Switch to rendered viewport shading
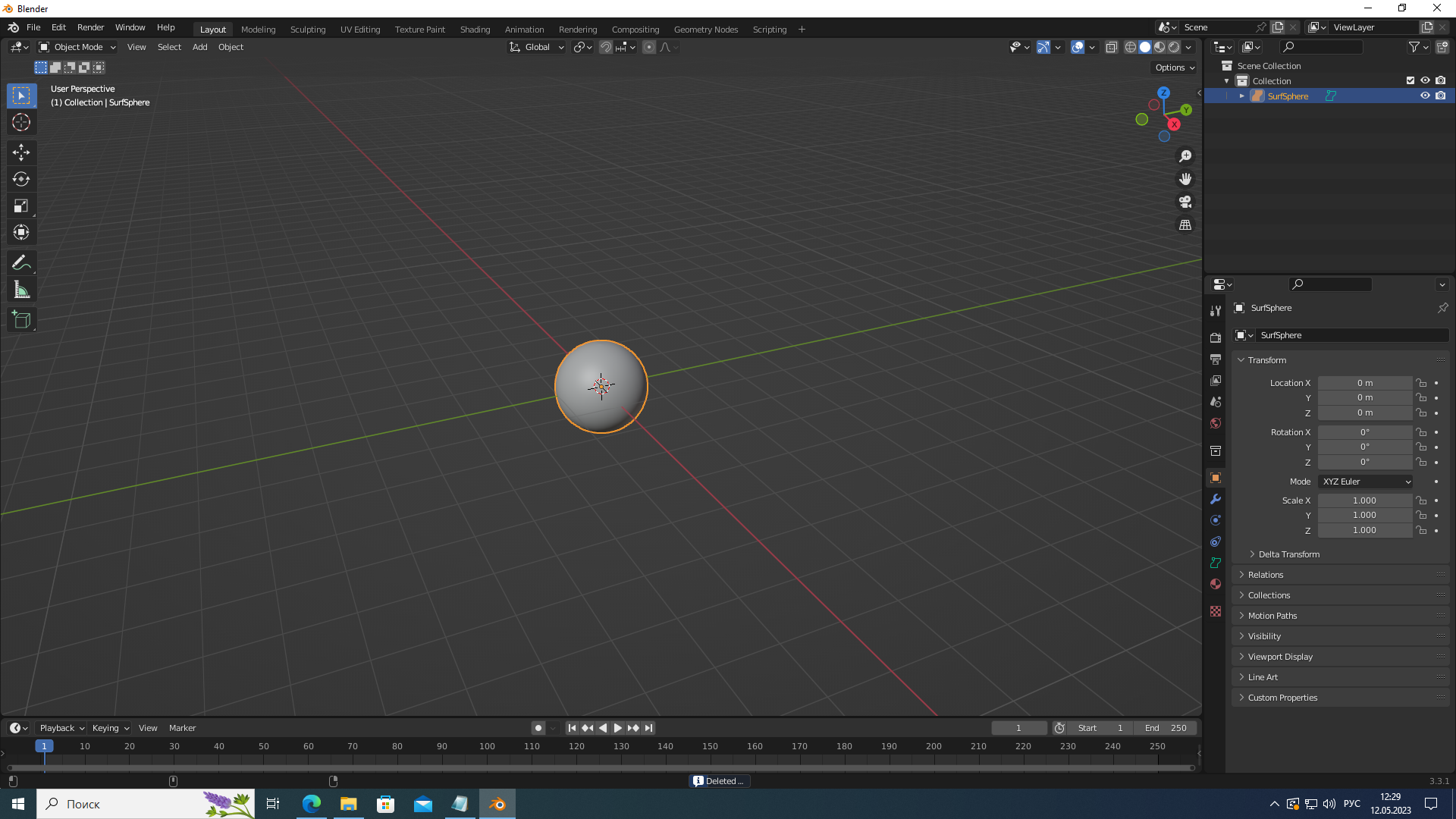This screenshot has height=819, width=1456. [x=1174, y=47]
